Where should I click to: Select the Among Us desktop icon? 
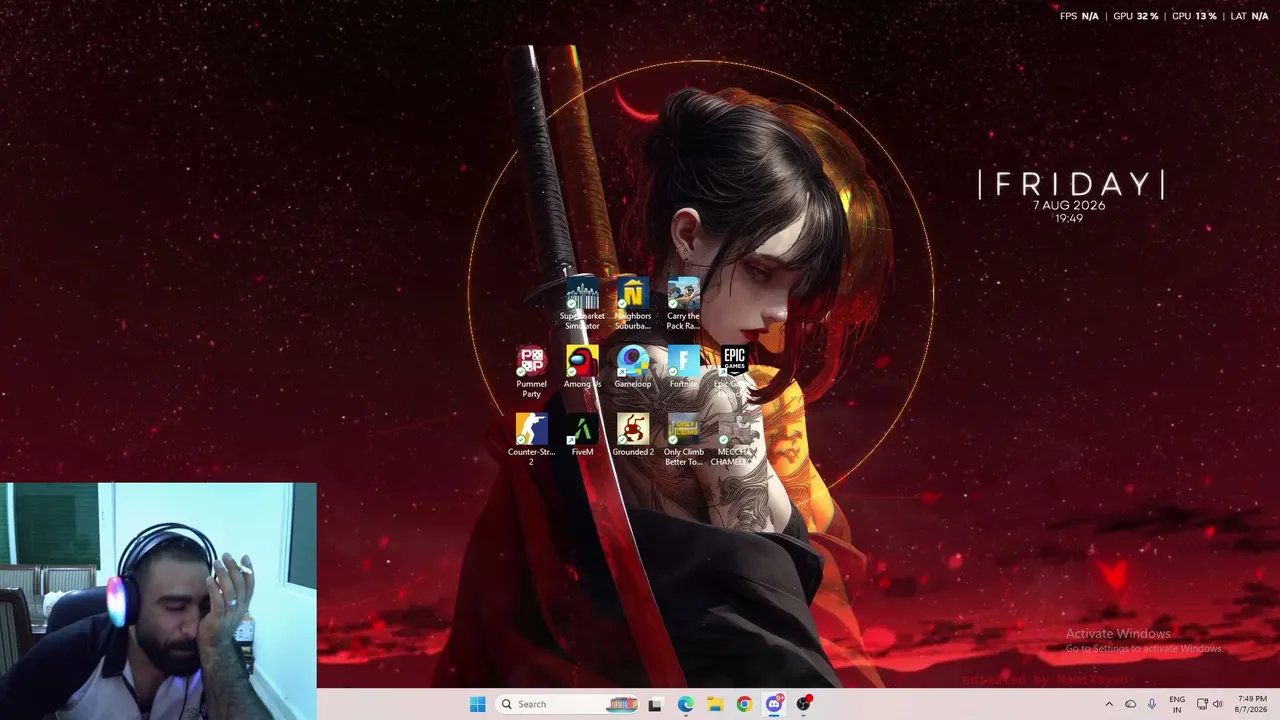pyautogui.click(x=582, y=367)
